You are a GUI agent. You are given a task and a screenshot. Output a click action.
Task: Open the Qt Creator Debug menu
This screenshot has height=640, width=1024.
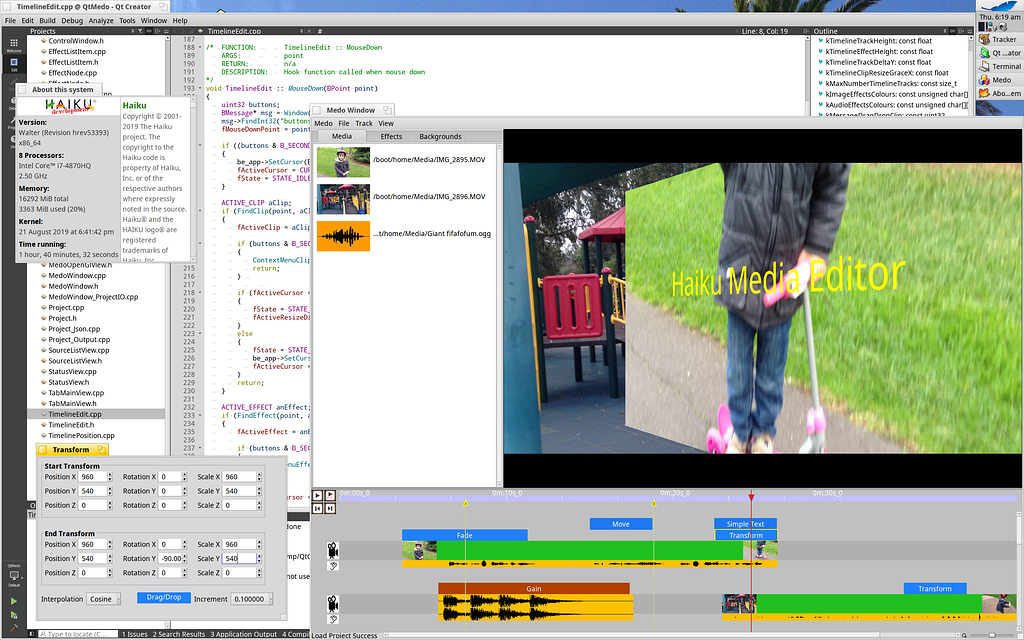pyautogui.click(x=72, y=20)
